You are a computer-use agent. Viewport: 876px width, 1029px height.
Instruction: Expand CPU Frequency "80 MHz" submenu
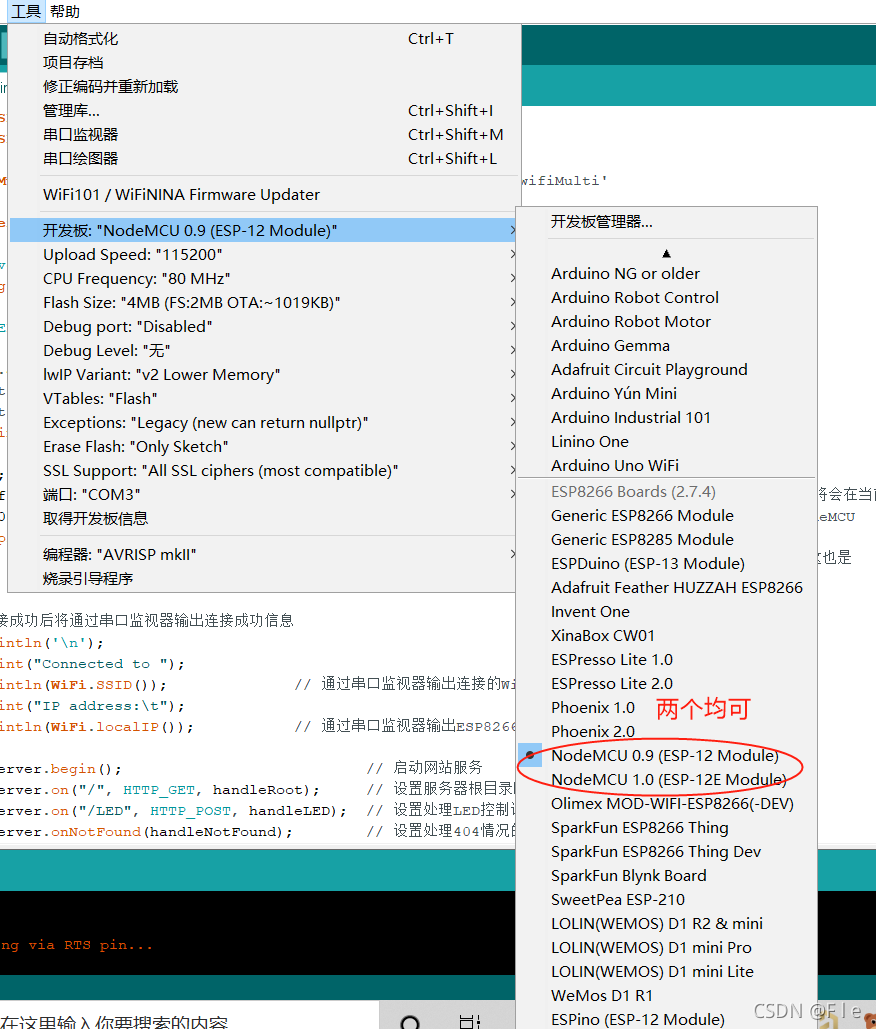264,279
